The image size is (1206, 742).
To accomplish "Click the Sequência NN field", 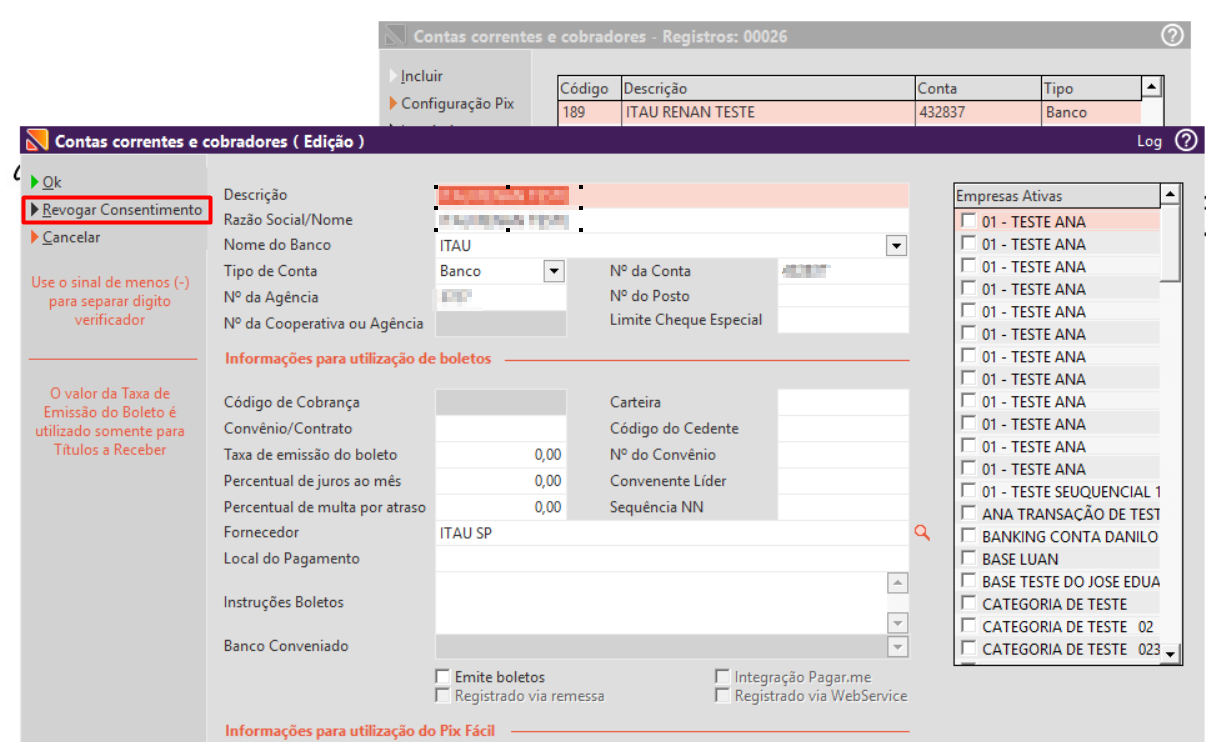I will pyautogui.click(x=843, y=507).
